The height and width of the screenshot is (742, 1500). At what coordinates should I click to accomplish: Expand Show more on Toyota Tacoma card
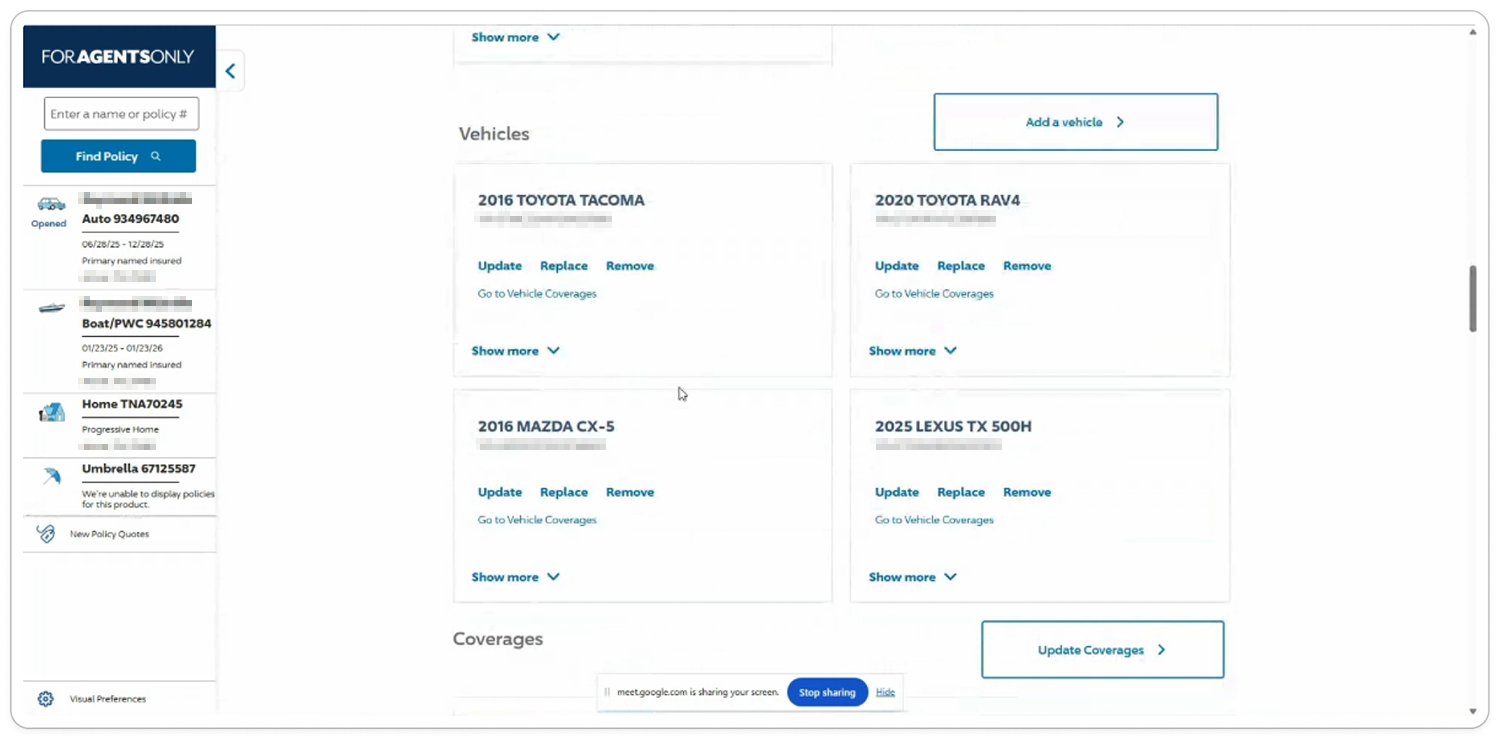coord(515,351)
